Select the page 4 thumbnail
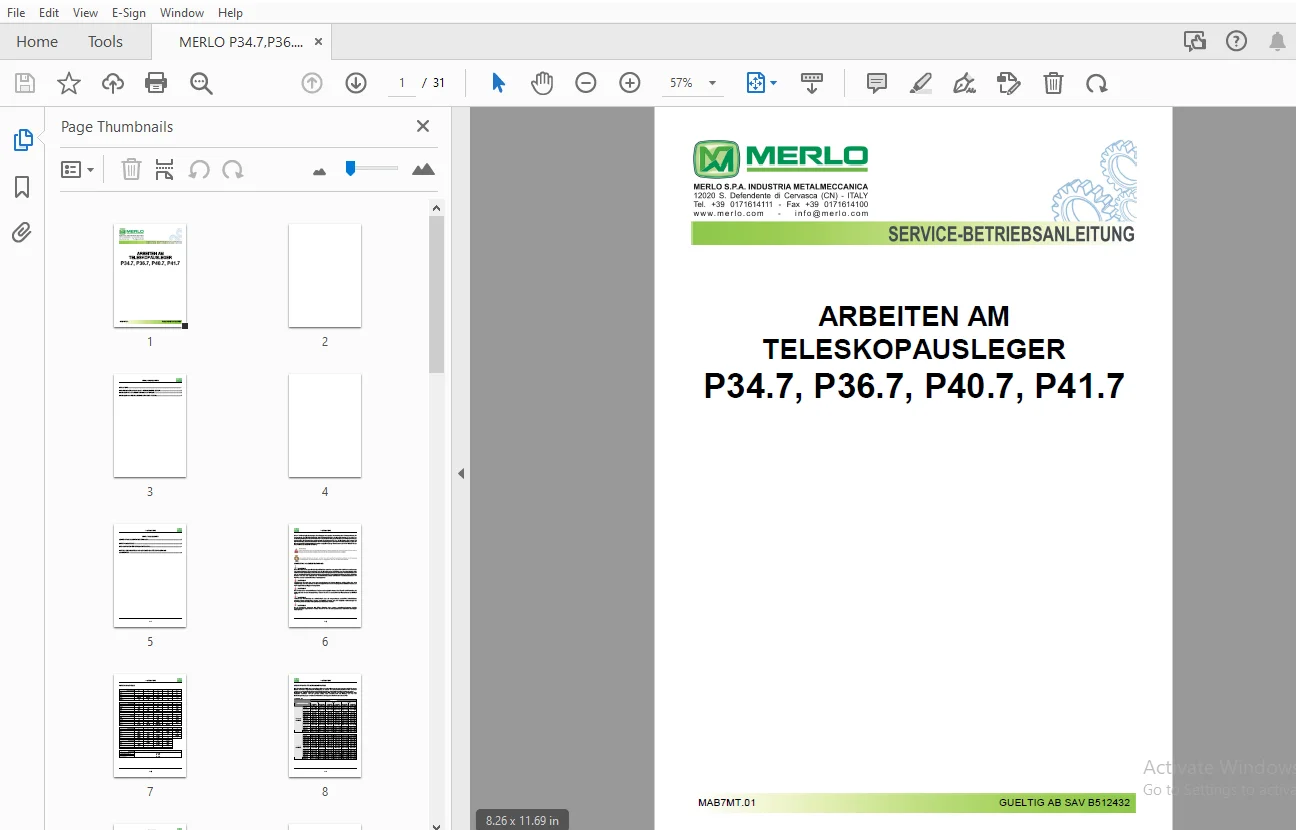1296x830 pixels. [325, 425]
